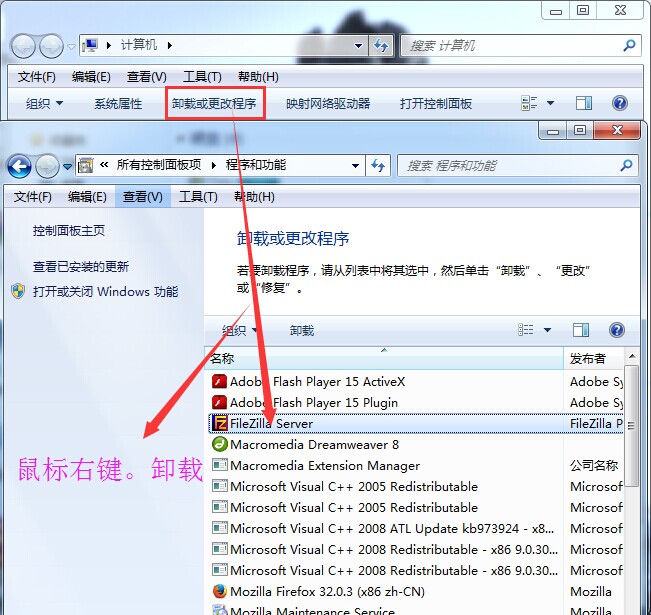The height and width of the screenshot is (615, 651).
Task: Click 公司名称 publisher cell
Action: click(x=594, y=465)
